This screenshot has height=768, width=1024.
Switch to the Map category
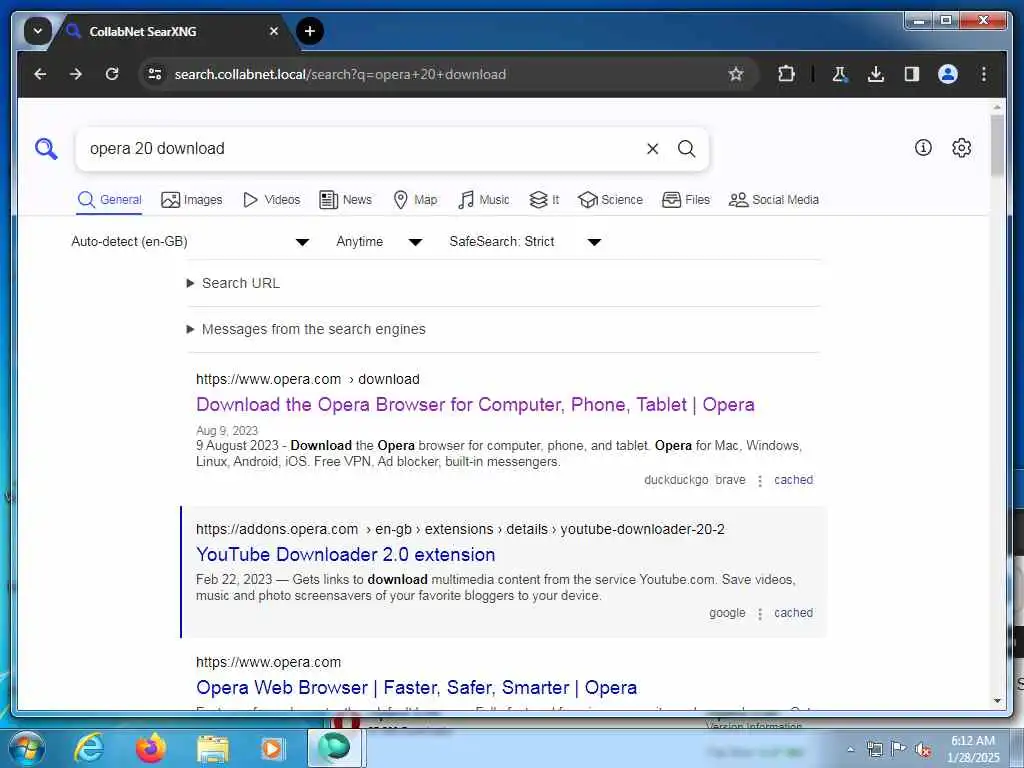coord(415,200)
